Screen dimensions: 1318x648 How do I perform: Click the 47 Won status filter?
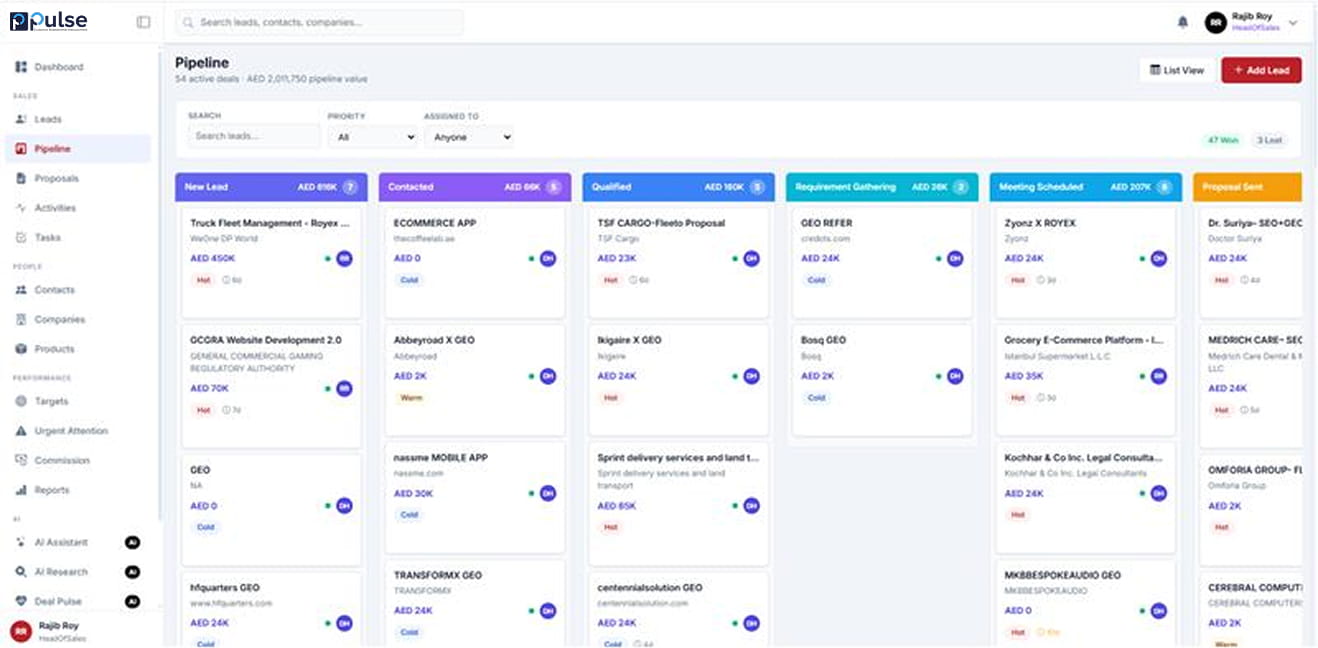tap(1222, 140)
